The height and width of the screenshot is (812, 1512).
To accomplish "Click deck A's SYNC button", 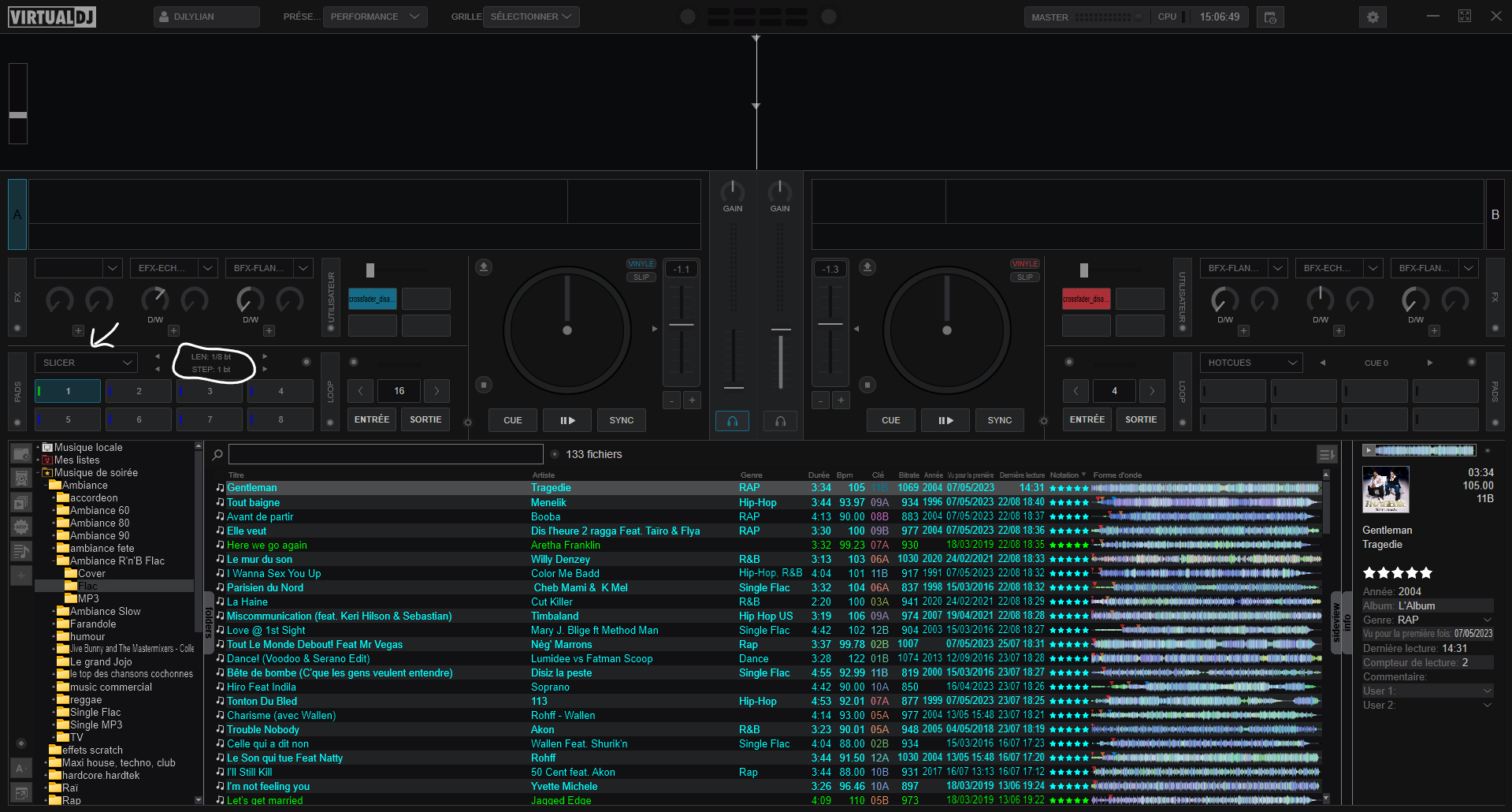I will 622,420.
